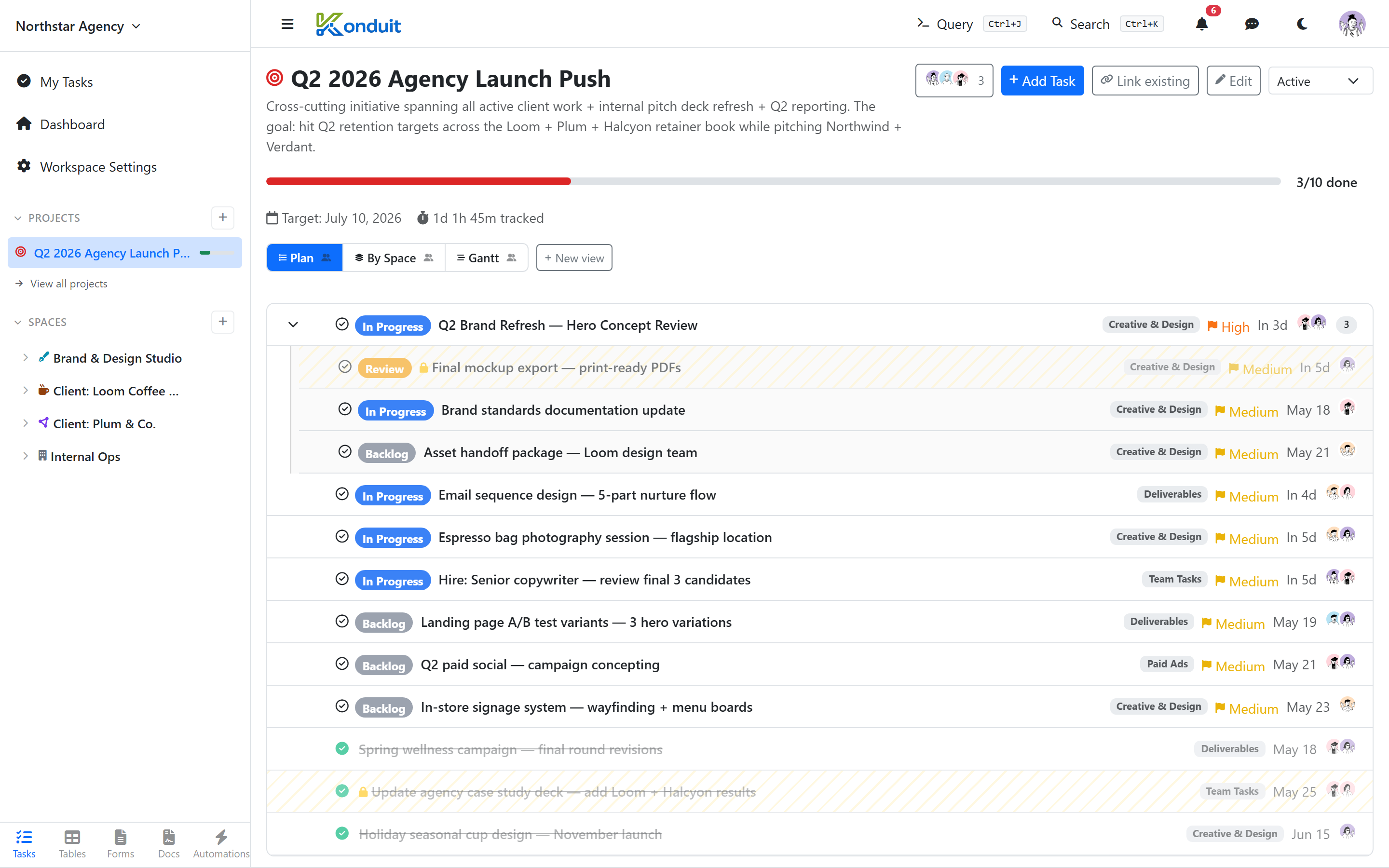1389x868 pixels.
Task: Click the project progress bar
Action: (x=773, y=181)
